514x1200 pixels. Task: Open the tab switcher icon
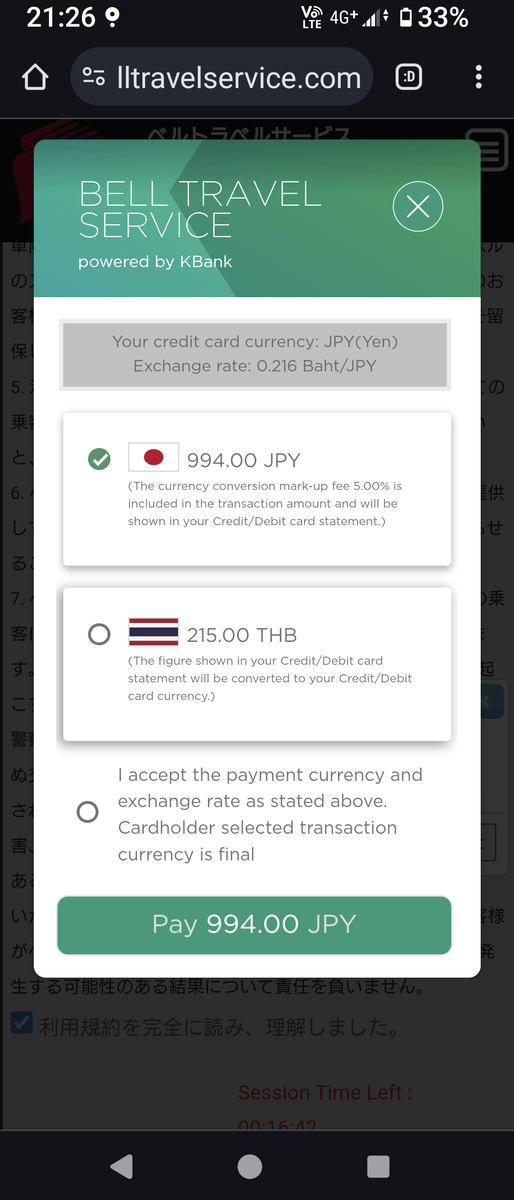point(409,78)
